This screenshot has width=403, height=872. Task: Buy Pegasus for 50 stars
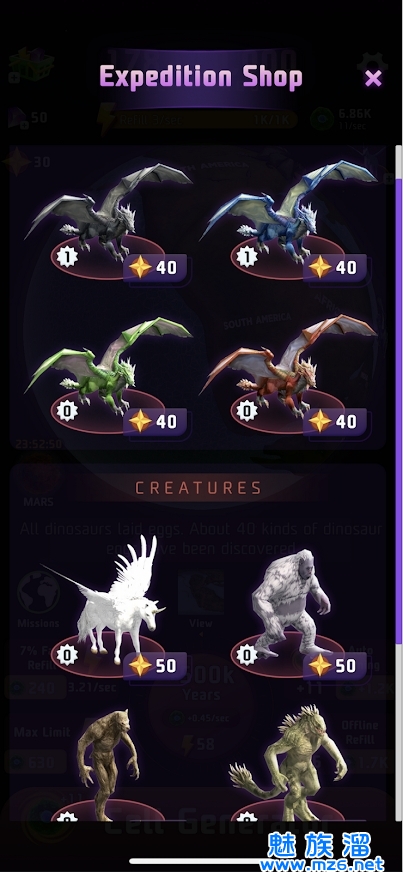[155, 666]
